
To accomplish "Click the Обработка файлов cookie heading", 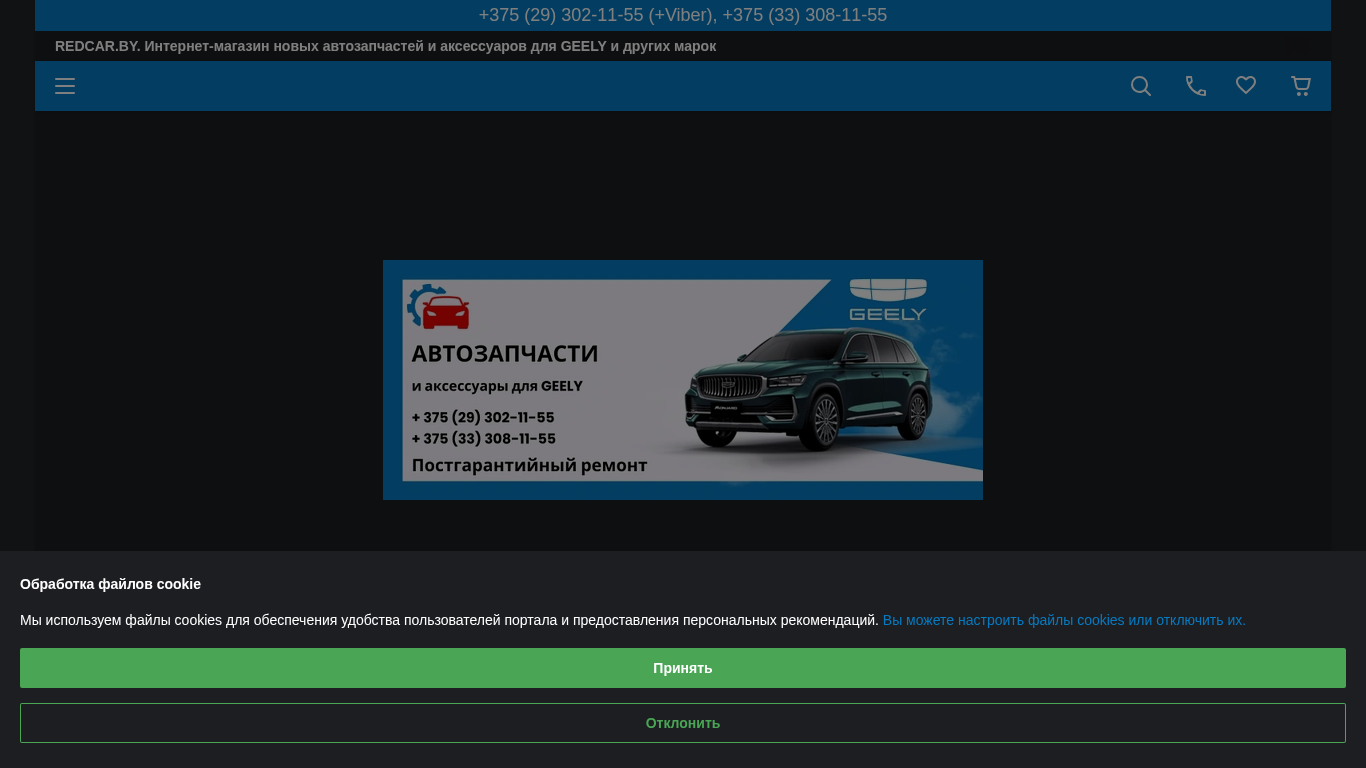I will (110, 584).
